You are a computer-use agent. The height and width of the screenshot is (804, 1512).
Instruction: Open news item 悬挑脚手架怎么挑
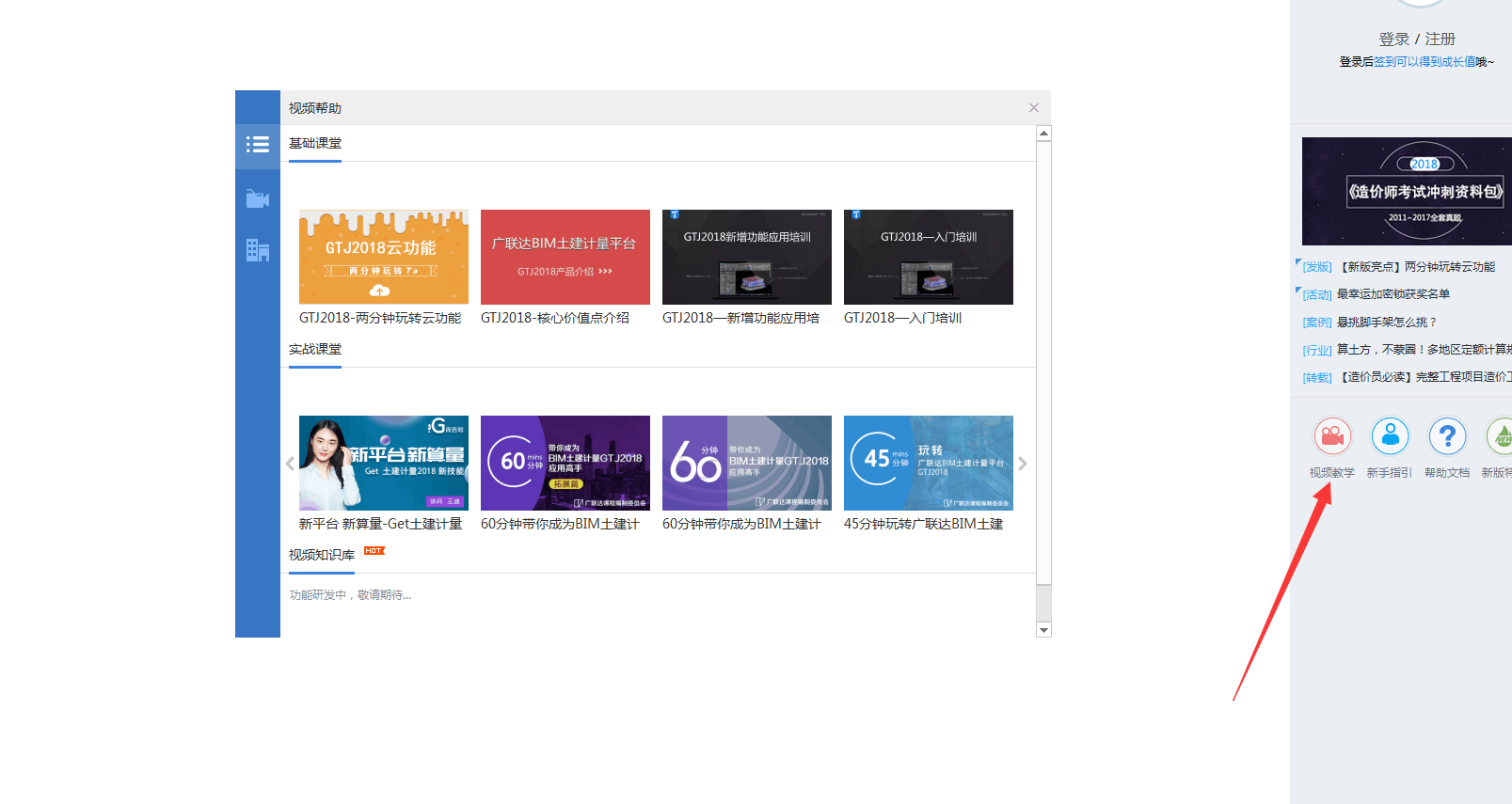coord(1388,323)
